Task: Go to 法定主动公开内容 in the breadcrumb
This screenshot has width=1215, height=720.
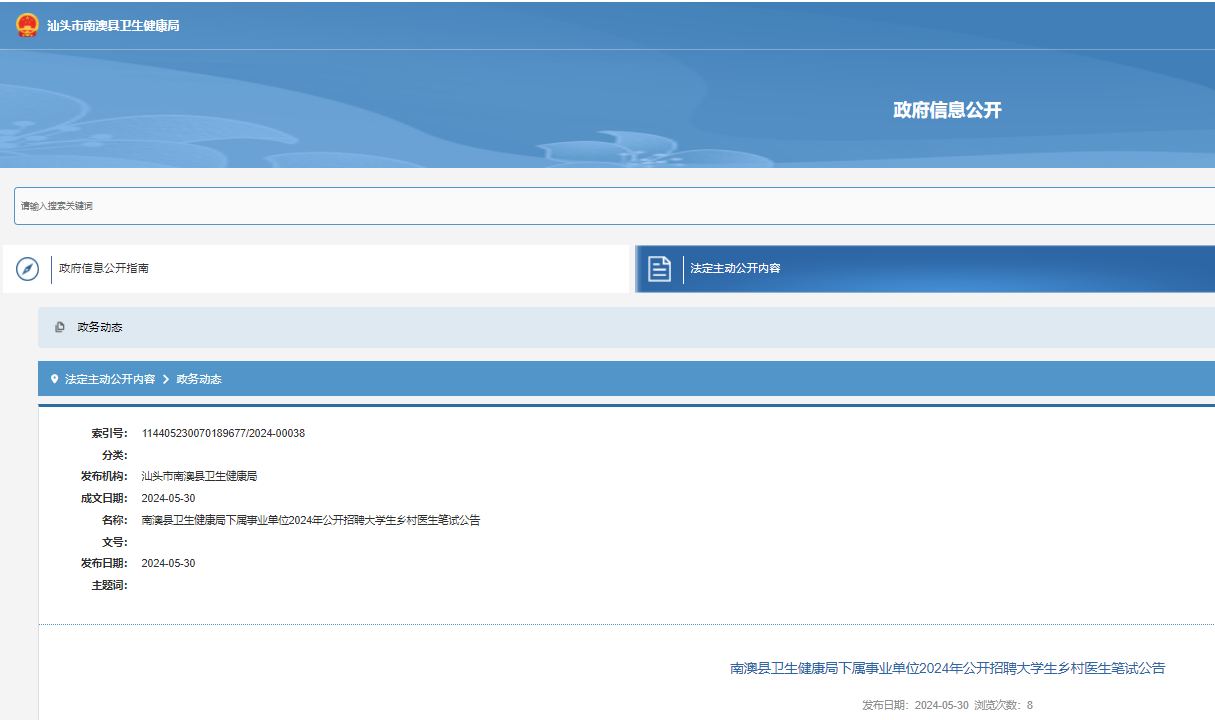Action: (110, 379)
